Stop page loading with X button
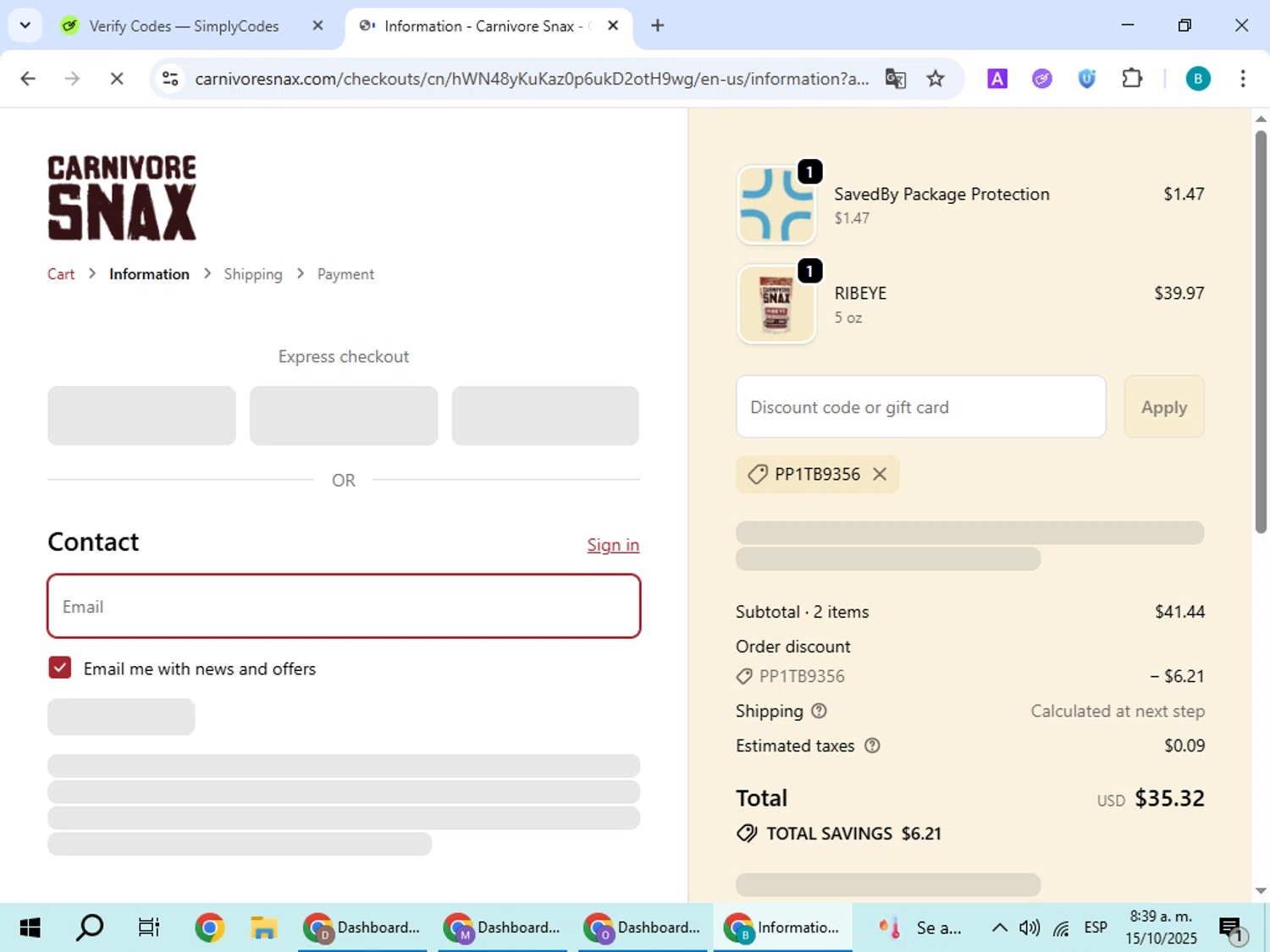The width and height of the screenshot is (1270, 952). tap(117, 79)
